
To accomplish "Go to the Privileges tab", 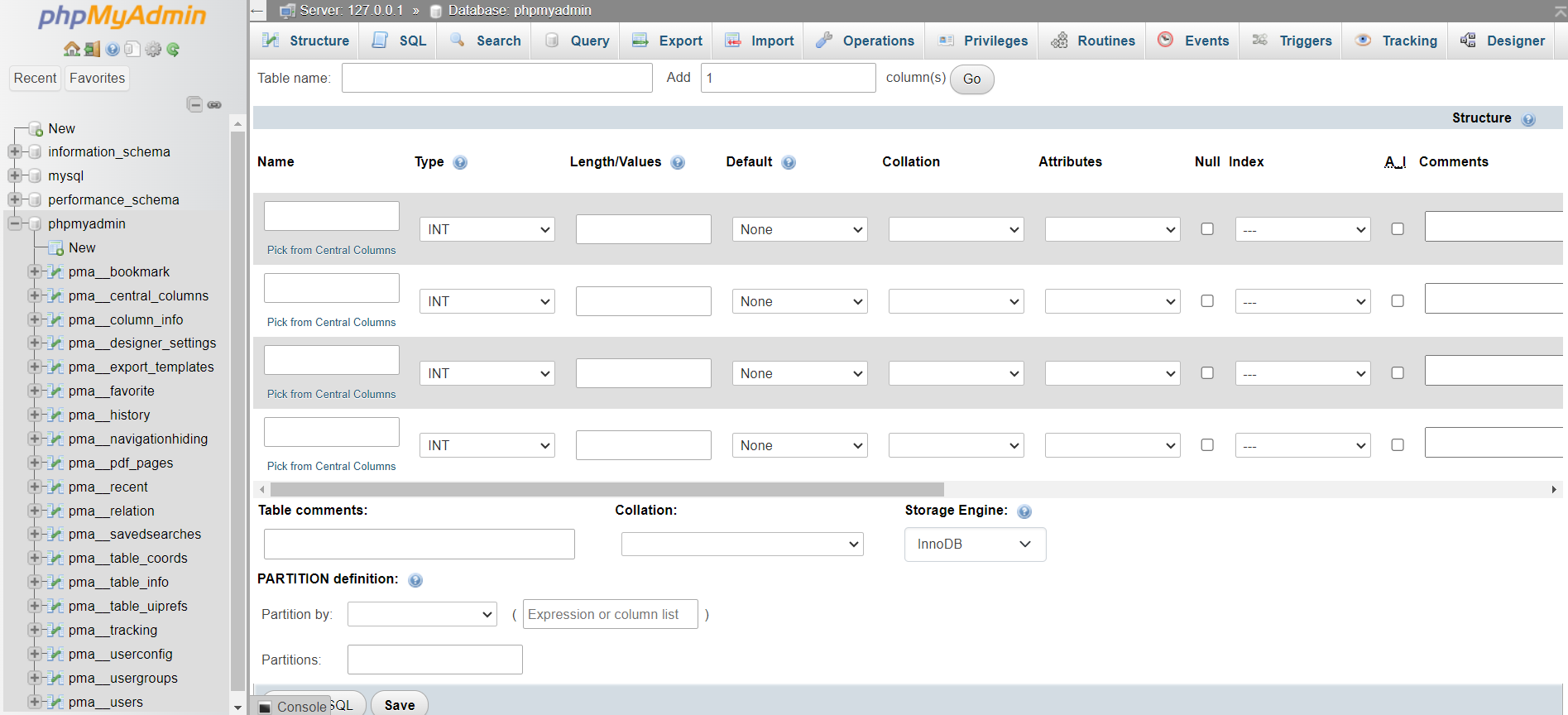I will (983, 41).
